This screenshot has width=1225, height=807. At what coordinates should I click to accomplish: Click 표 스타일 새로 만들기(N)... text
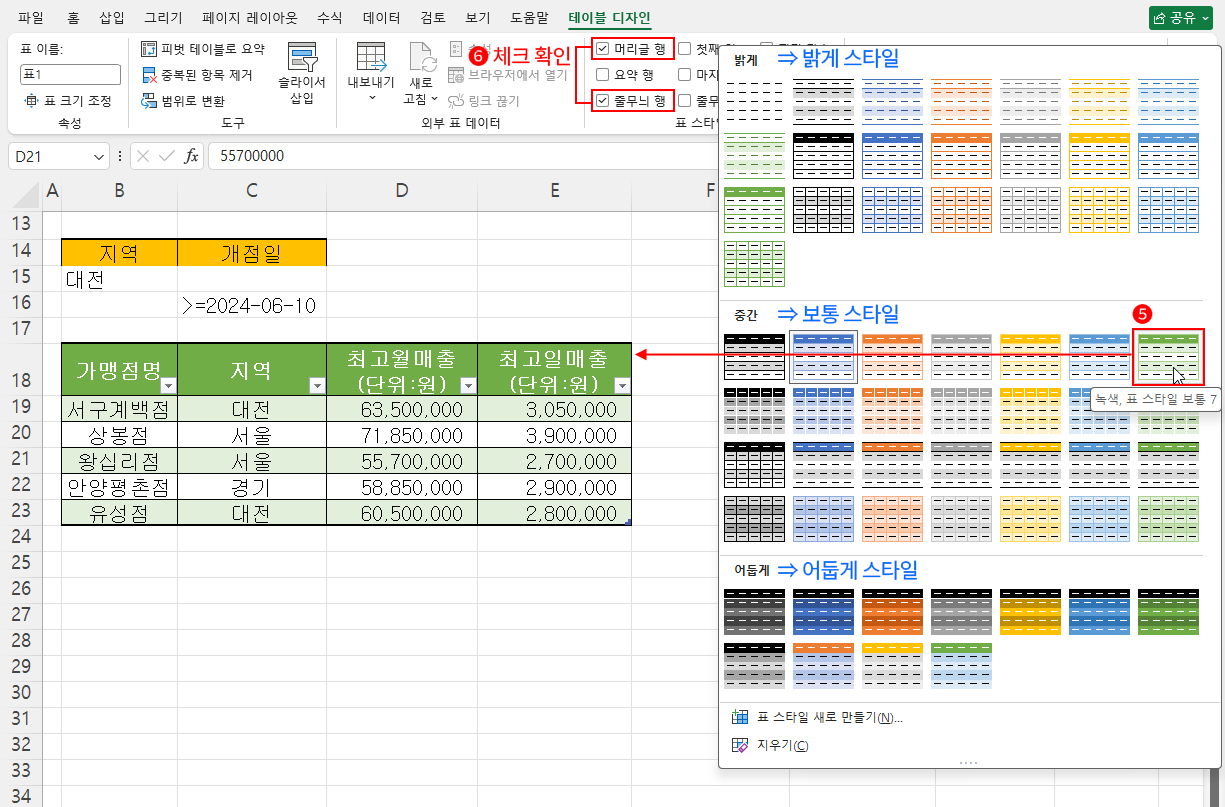click(x=830, y=718)
